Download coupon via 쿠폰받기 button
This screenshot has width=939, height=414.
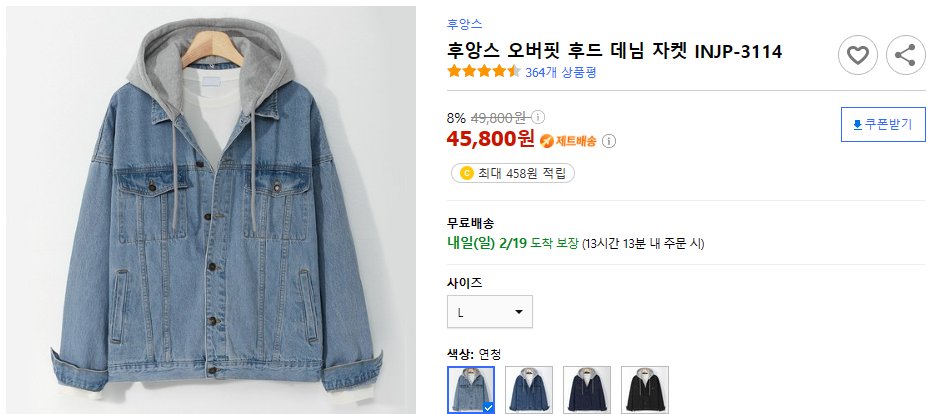click(x=883, y=125)
